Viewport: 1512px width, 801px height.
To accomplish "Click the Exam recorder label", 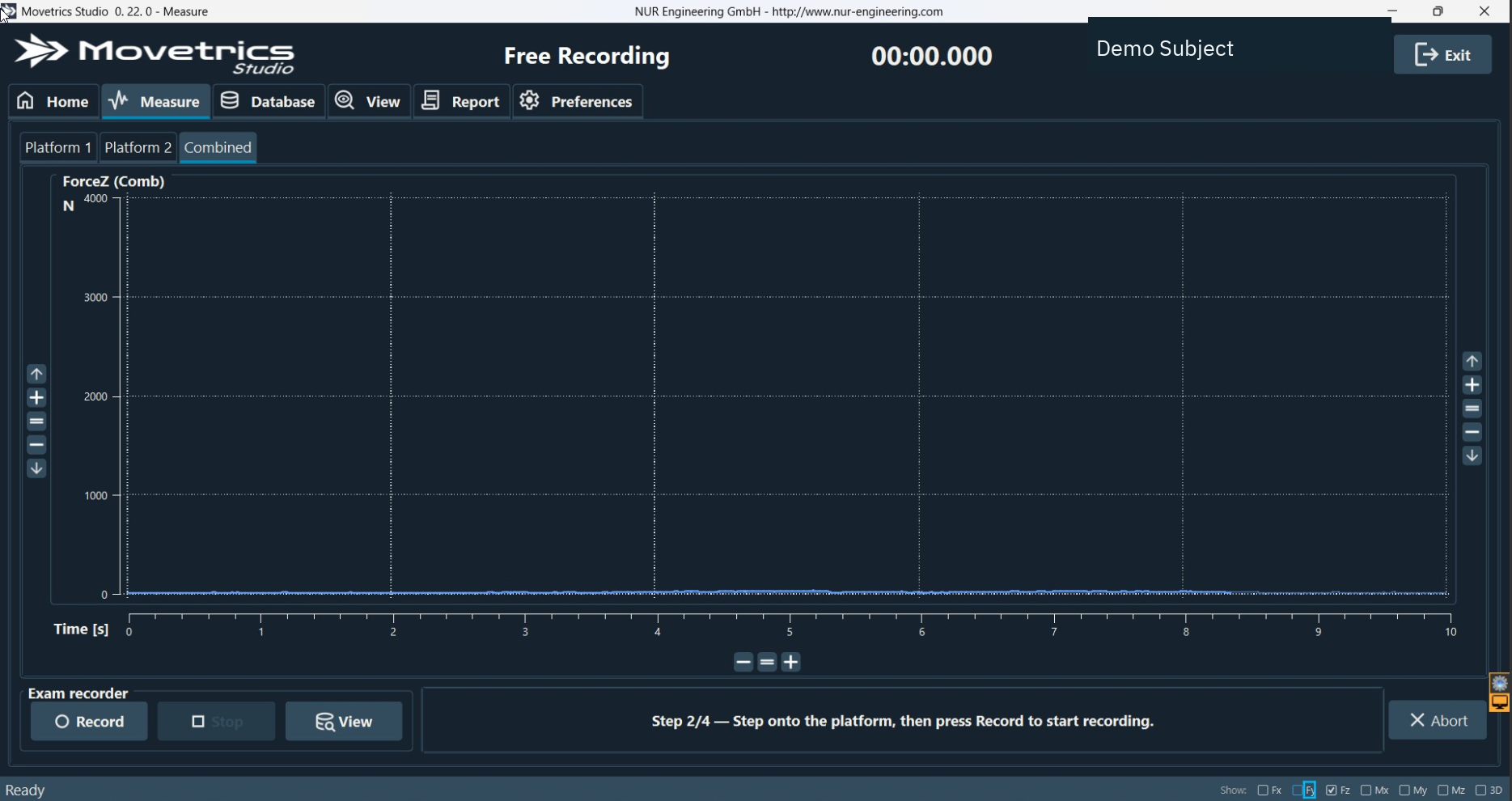I will click(x=78, y=693).
